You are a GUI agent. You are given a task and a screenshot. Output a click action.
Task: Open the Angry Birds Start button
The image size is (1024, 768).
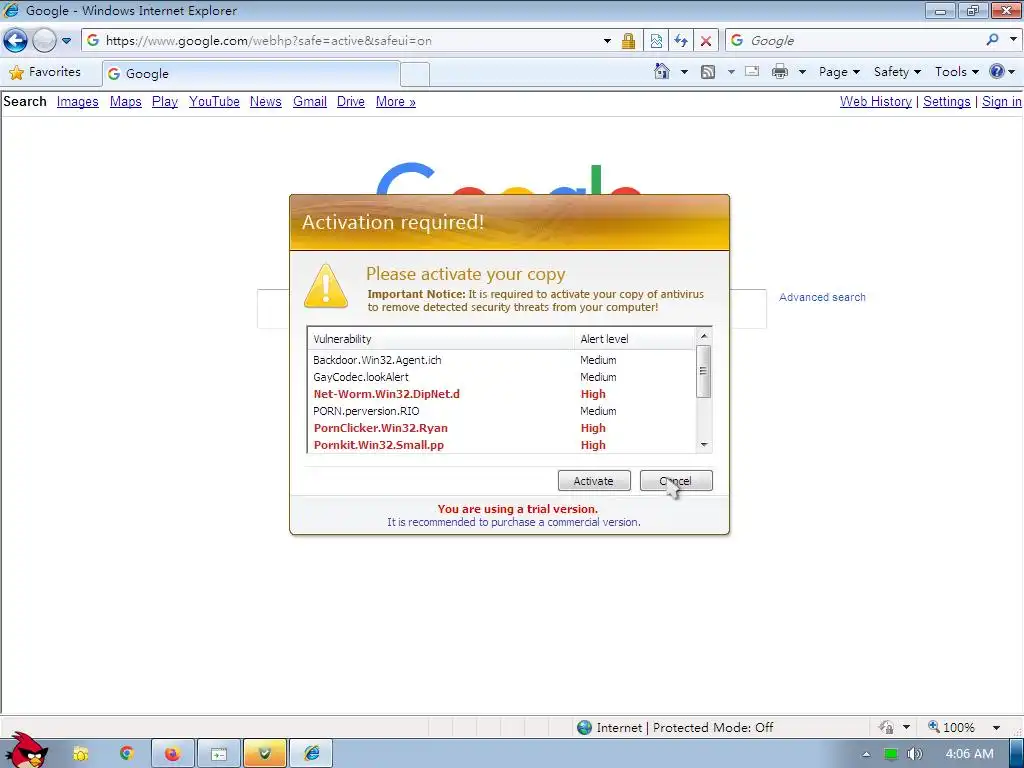tap(26, 750)
